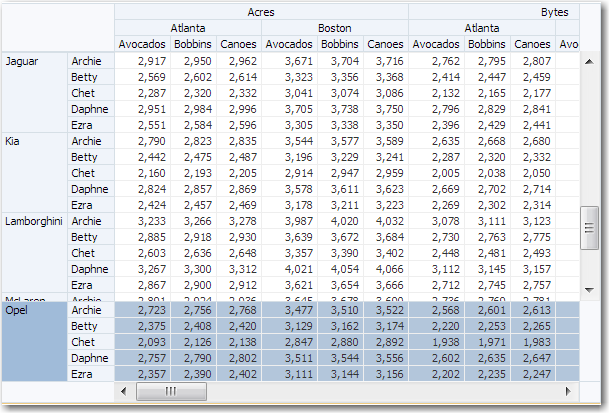Image resolution: width=609 pixels, height=413 pixels.
Task: Click Ezra row under Opel
Action: click(x=90, y=374)
